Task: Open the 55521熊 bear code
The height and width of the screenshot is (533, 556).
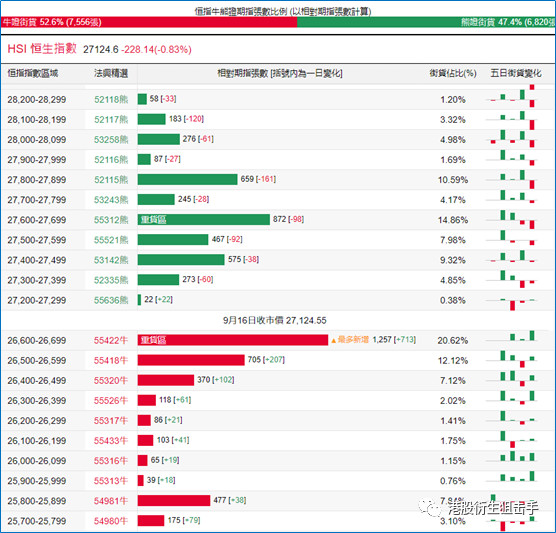Action: (x=111, y=240)
